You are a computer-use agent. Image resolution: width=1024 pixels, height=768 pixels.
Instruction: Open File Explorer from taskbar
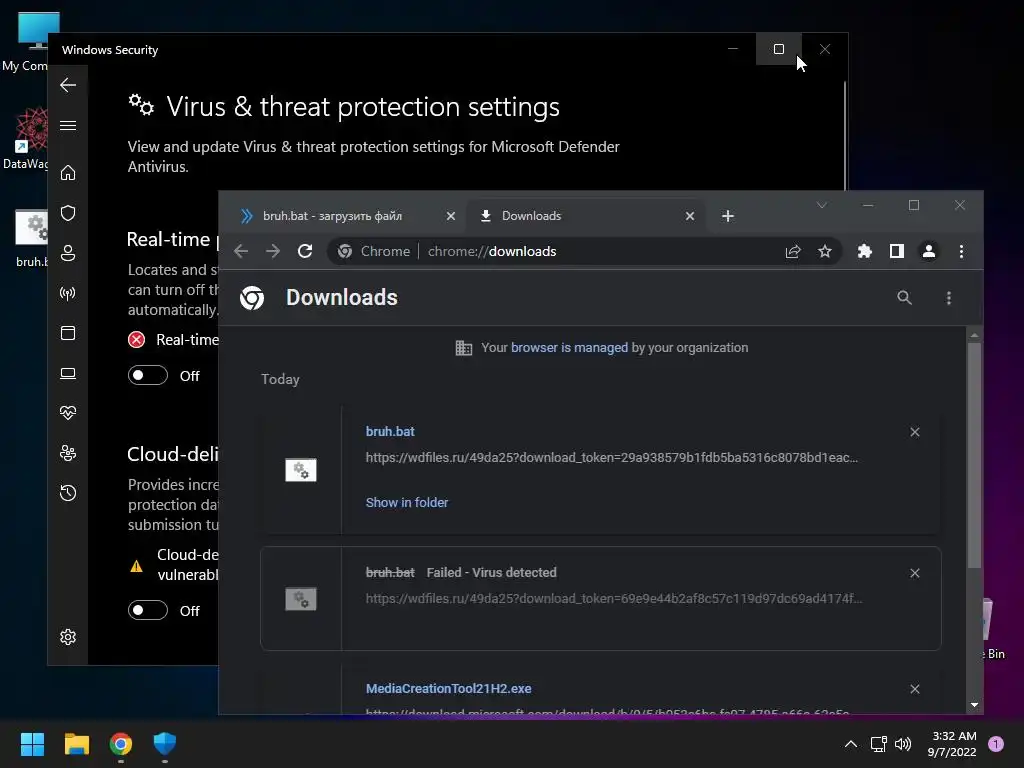(x=76, y=744)
